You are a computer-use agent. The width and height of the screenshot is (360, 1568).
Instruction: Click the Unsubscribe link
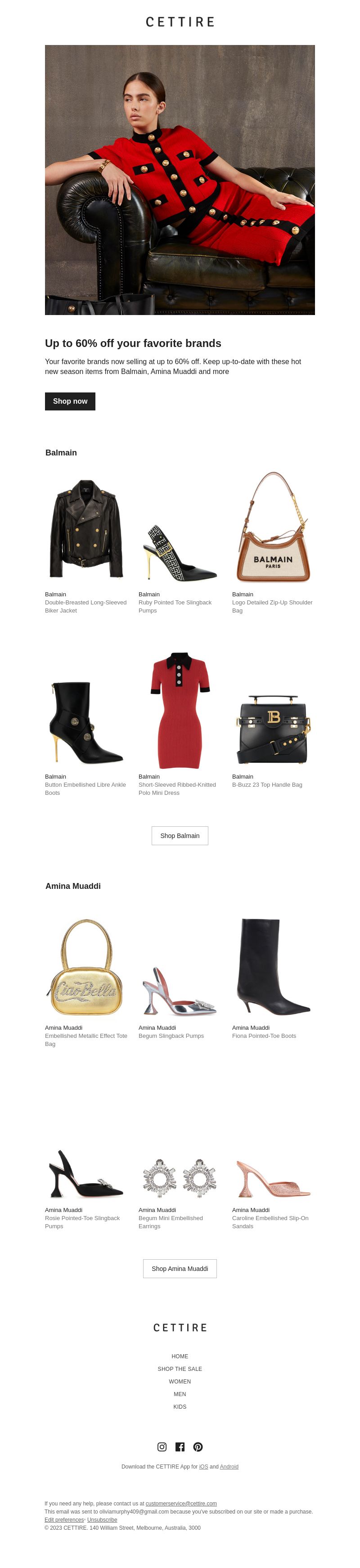[x=102, y=1520]
